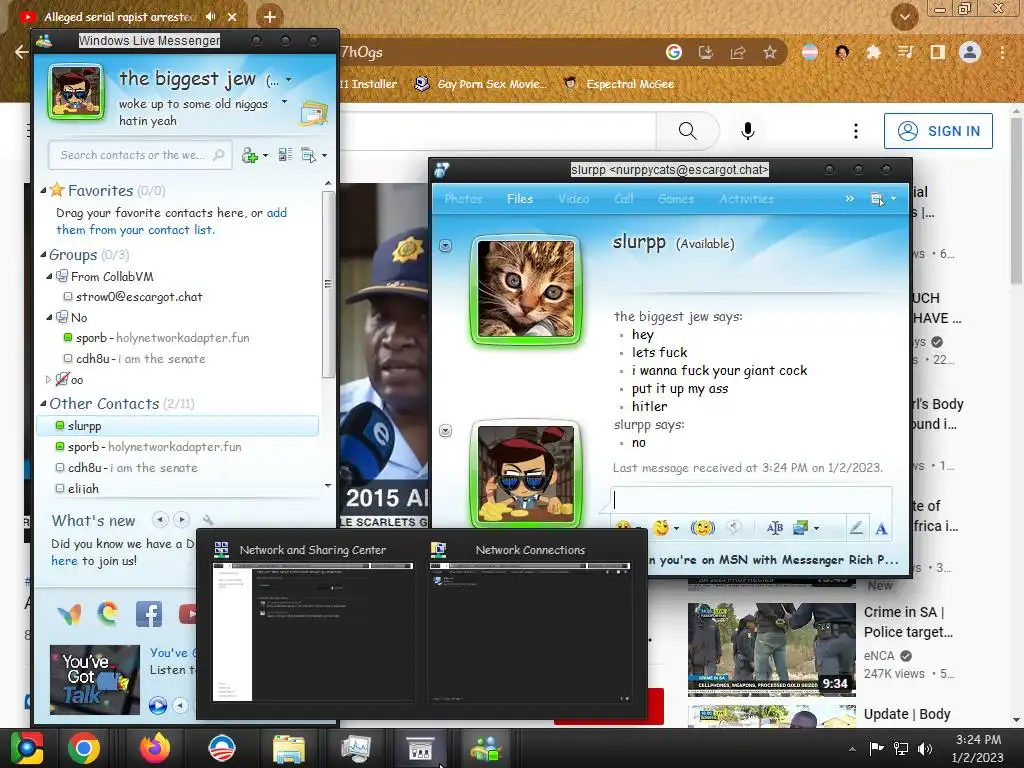
Task: Collapse the Favorites section
Action: click(43, 191)
